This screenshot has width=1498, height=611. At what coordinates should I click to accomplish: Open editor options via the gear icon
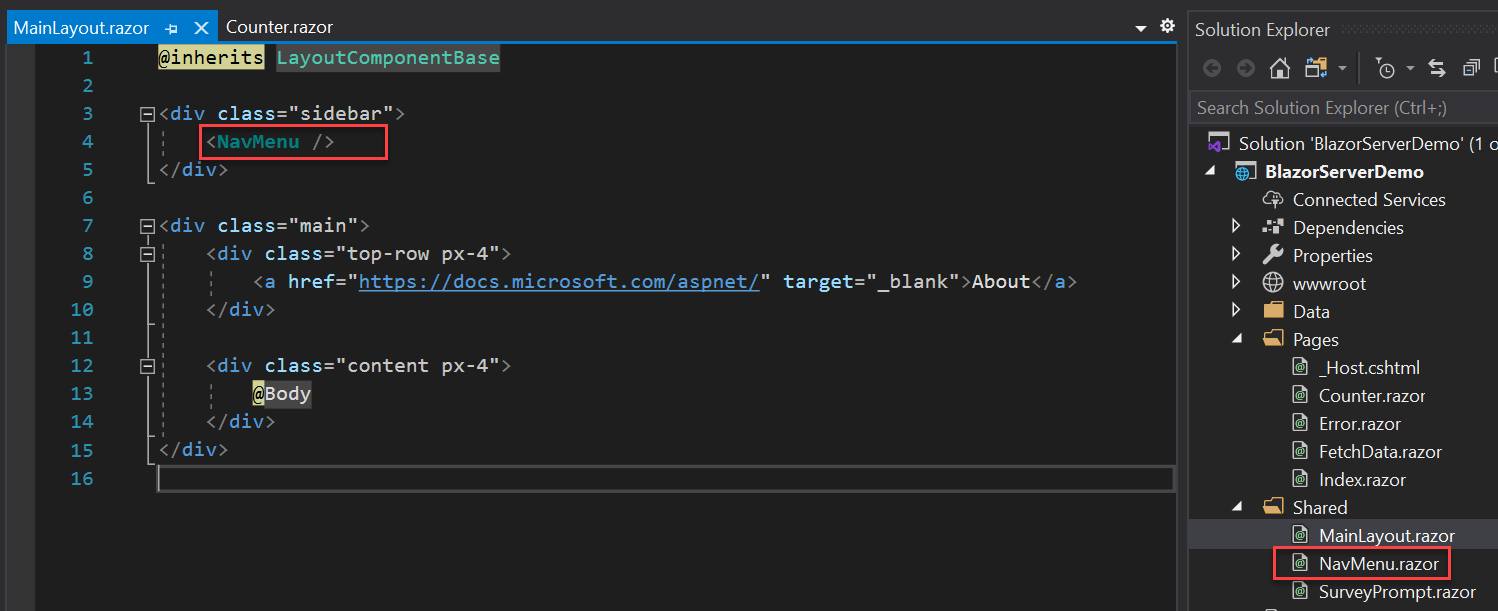click(1167, 26)
